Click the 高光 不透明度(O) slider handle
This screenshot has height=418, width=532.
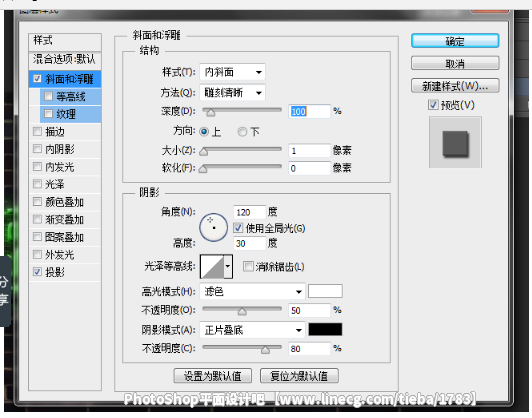242,311
